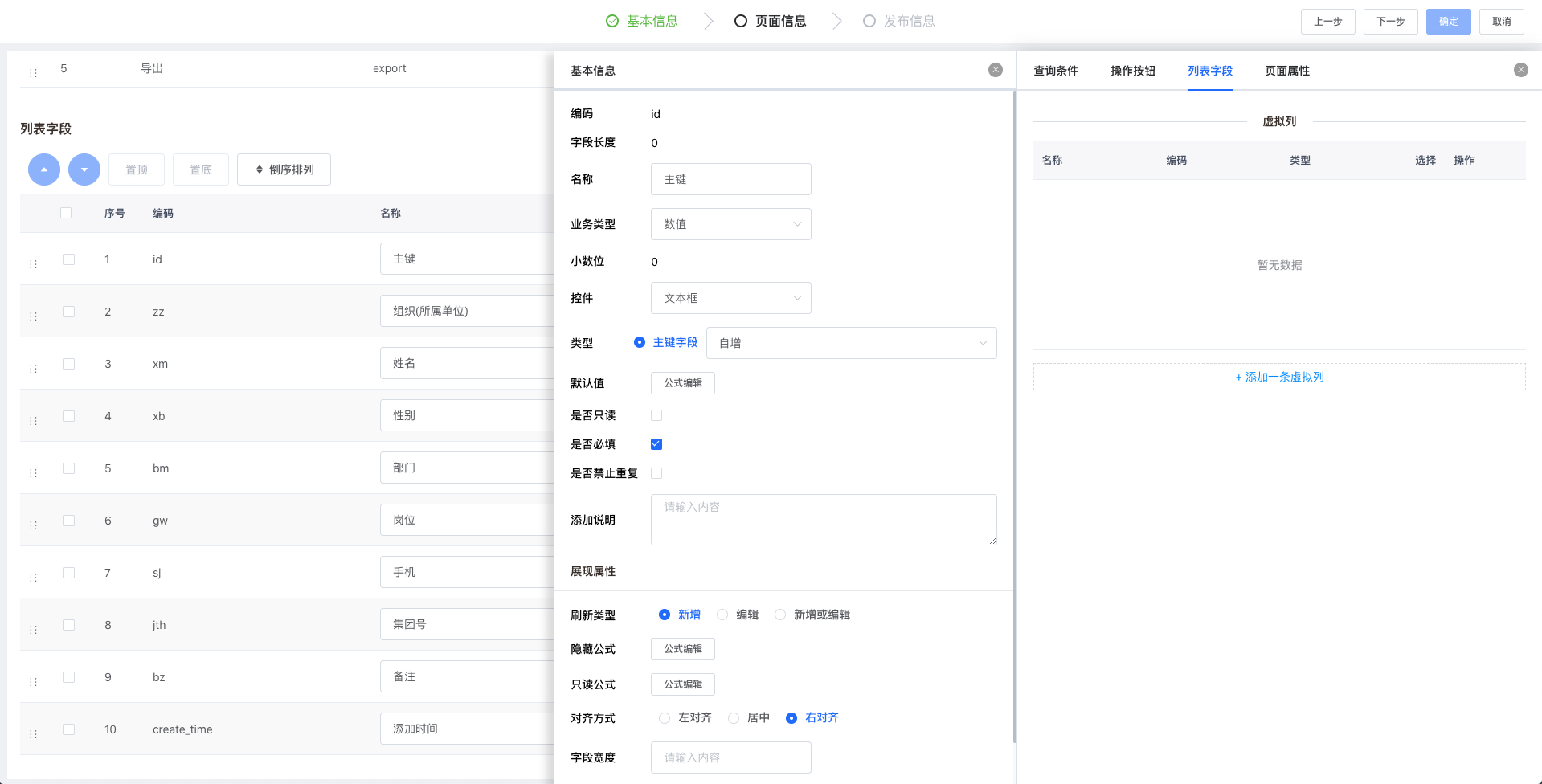Click drag handle of row xm
Image resolution: width=1542 pixels, height=784 pixels.
(33, 368)
